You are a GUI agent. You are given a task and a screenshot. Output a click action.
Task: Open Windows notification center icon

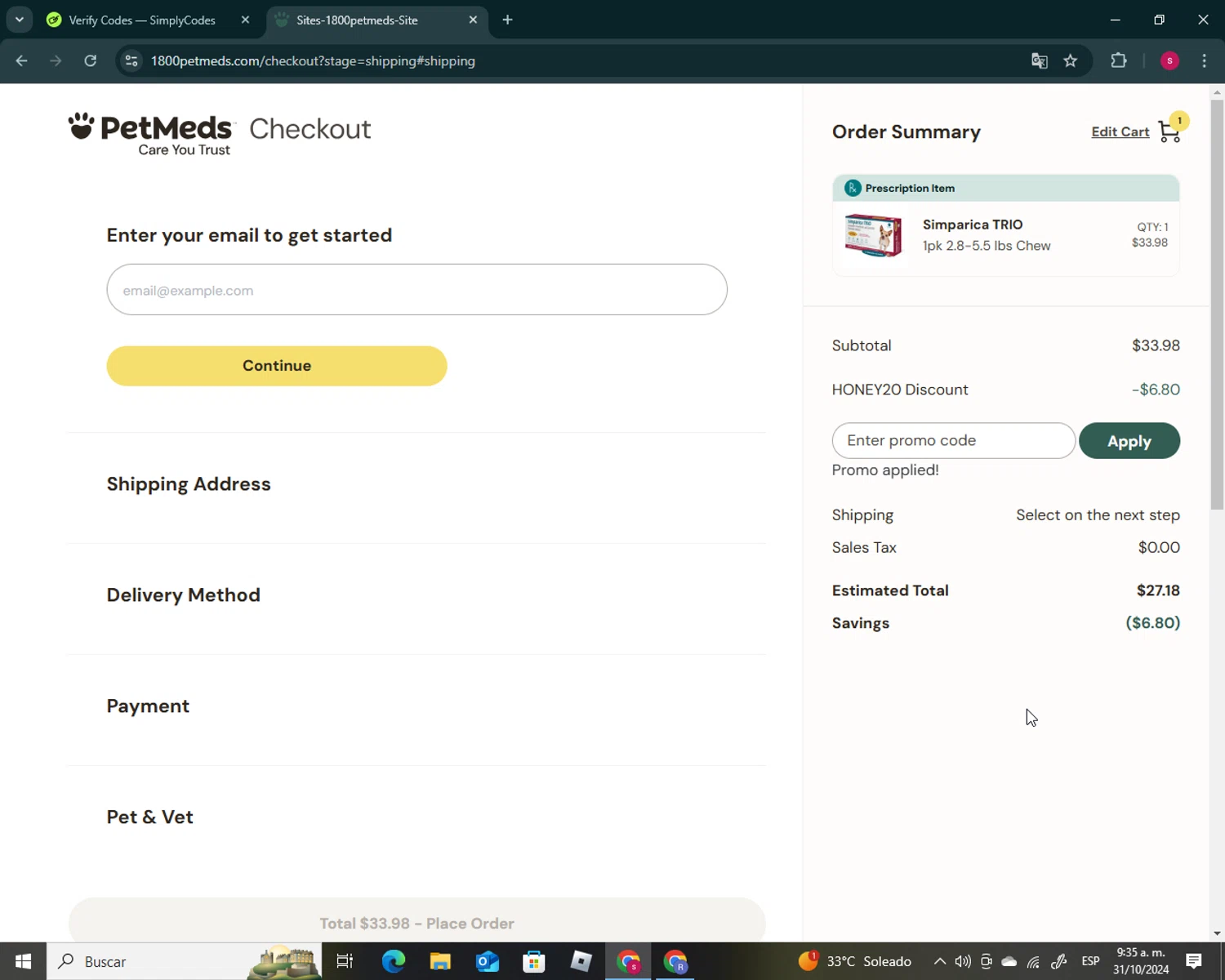[x=1194, y=961]
